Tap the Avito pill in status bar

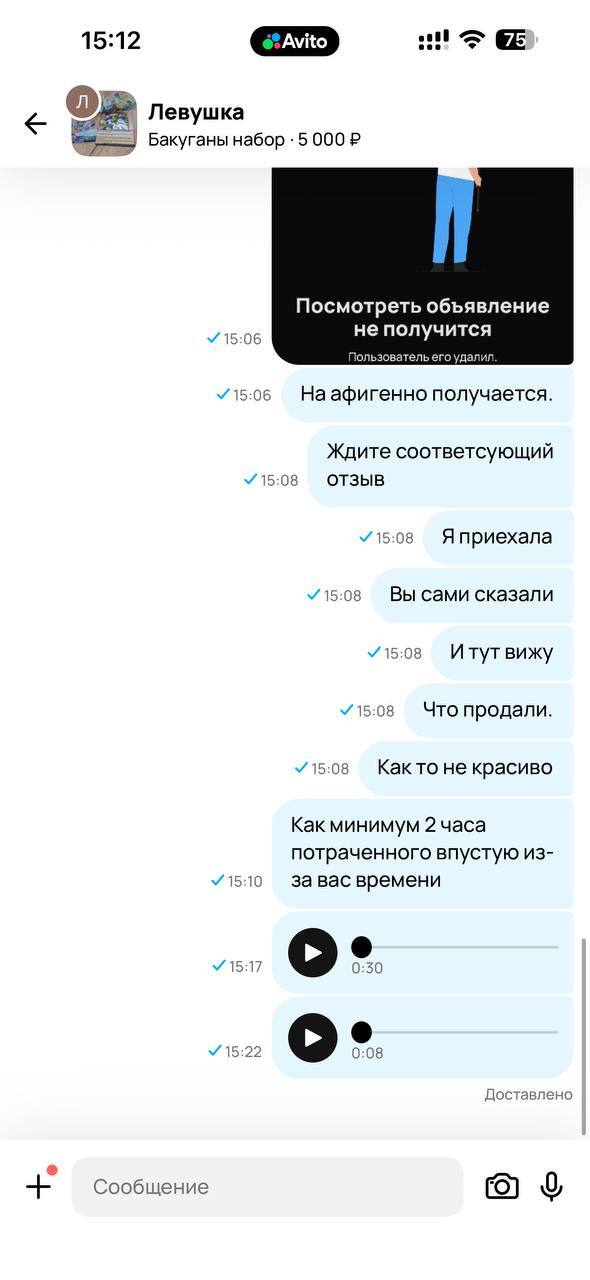295,41
